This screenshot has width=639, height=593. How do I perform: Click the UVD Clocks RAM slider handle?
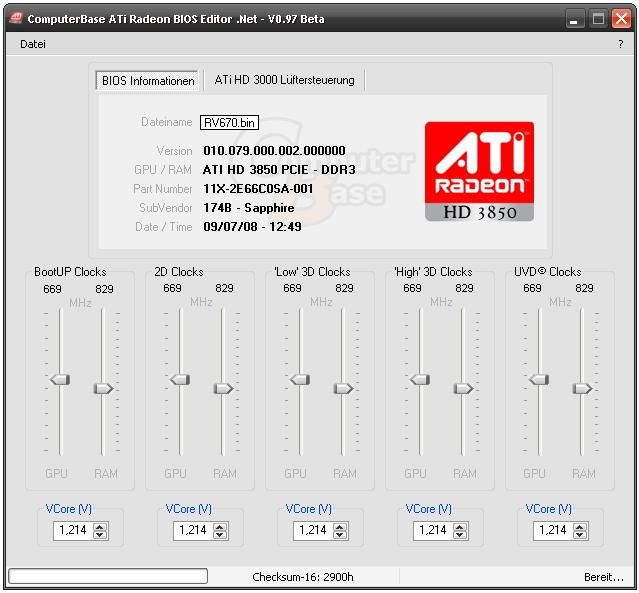(582, 388)
